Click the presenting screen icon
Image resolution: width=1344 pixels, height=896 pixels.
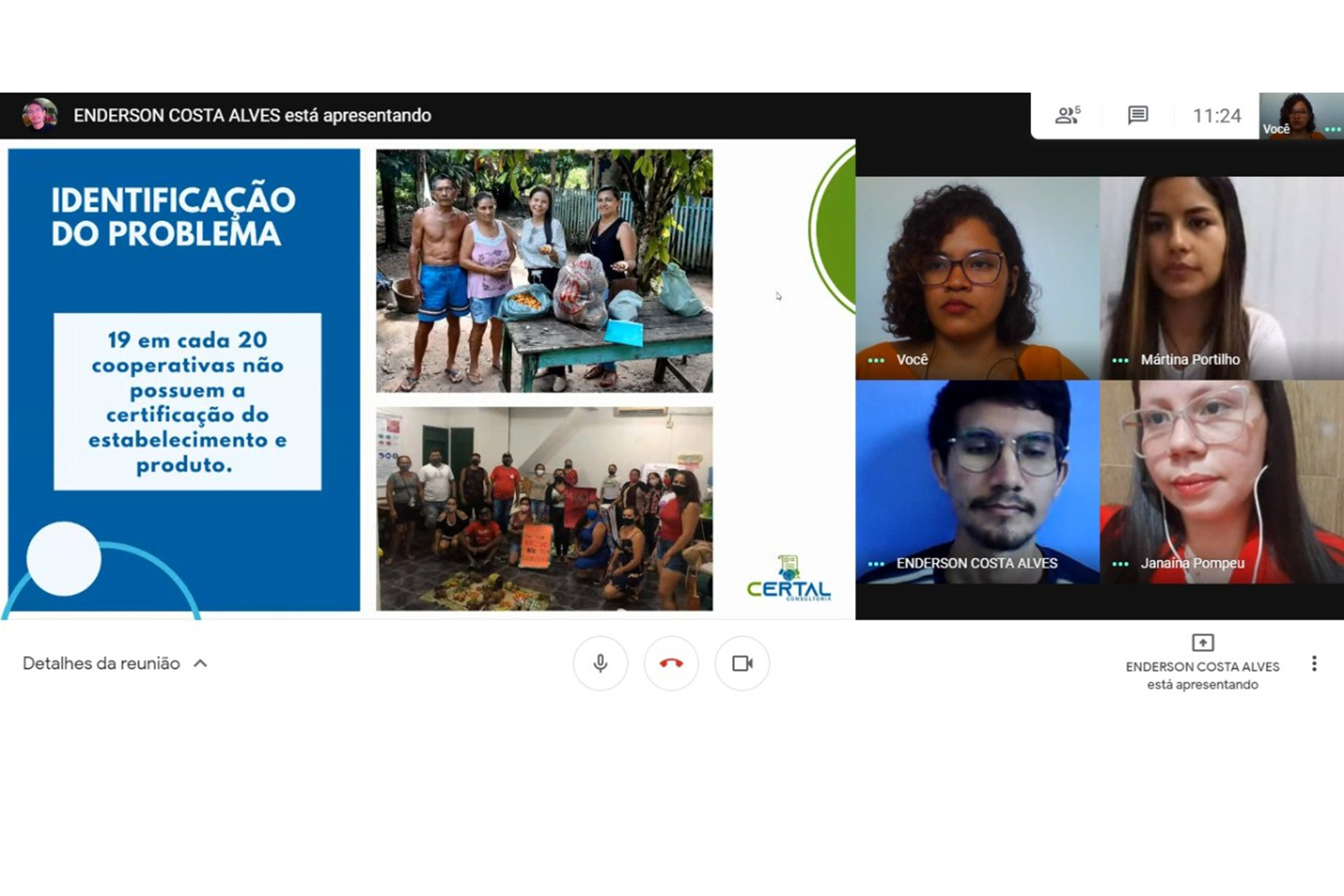1202,642
